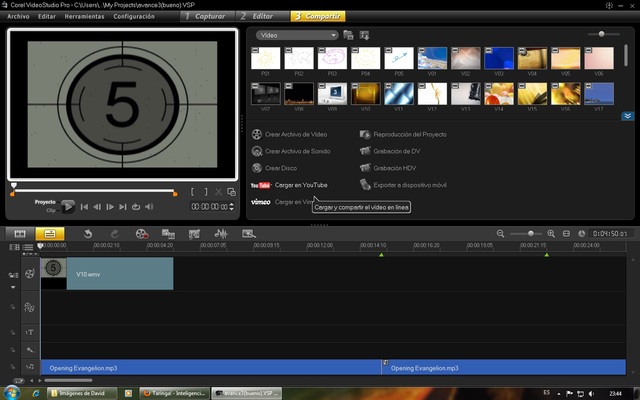This screenshot has height=400, width=640.
Task: Click the preview scrubber playhead handle
Action: coord(13,186)
